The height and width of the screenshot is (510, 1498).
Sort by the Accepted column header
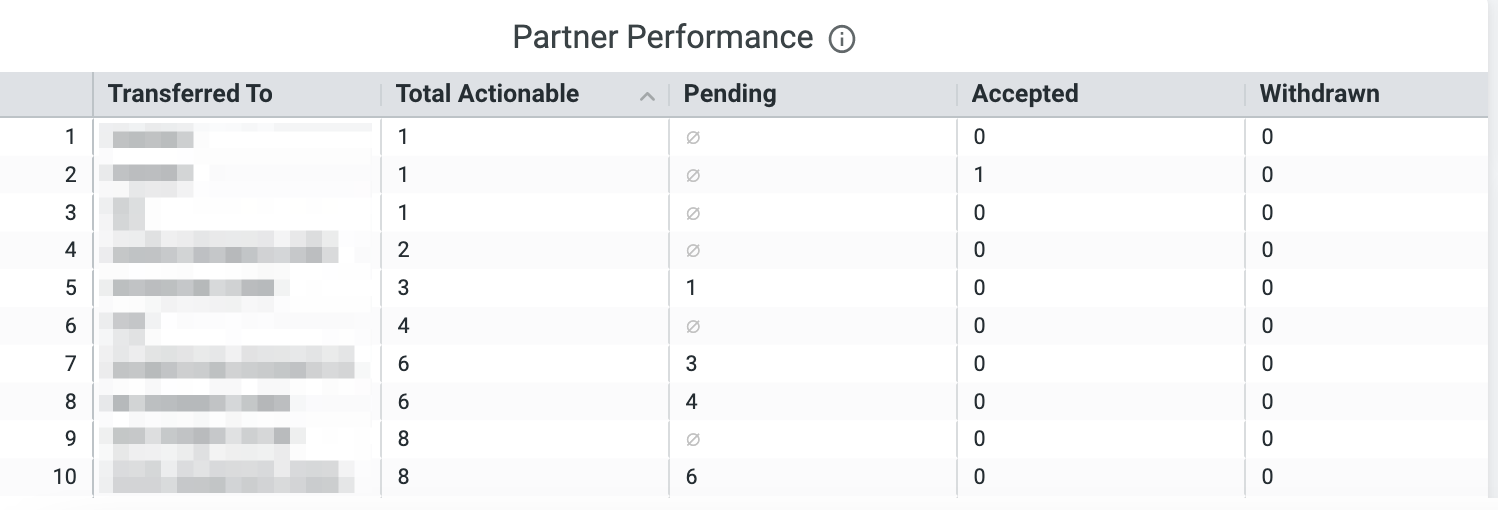click(1025, 94)
